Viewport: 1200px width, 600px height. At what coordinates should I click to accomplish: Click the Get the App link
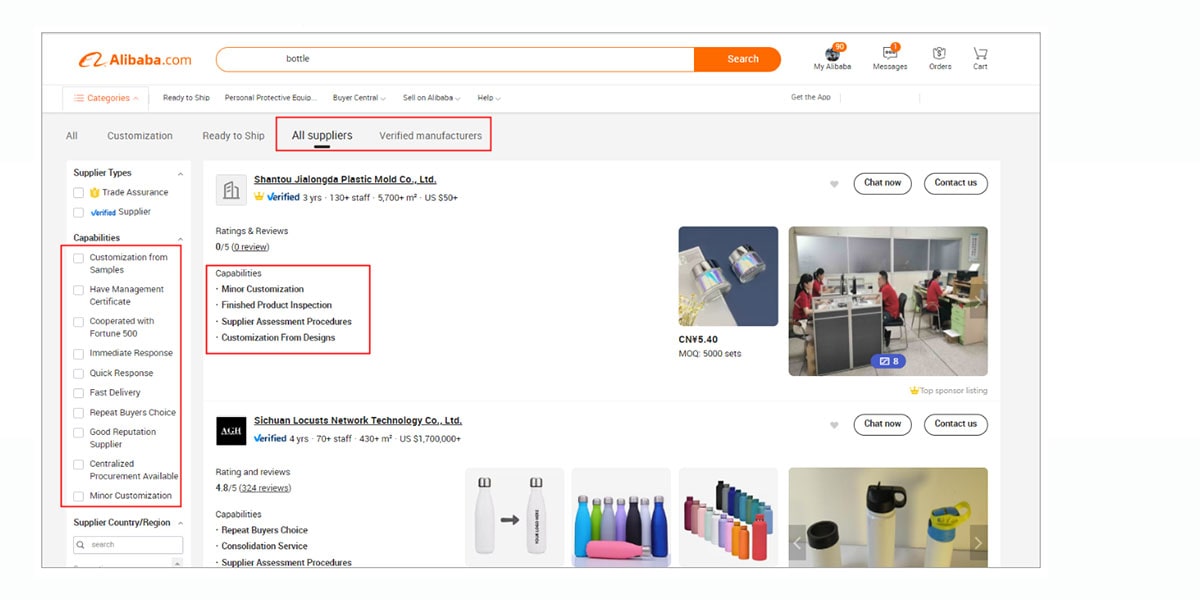pos(810,97)
